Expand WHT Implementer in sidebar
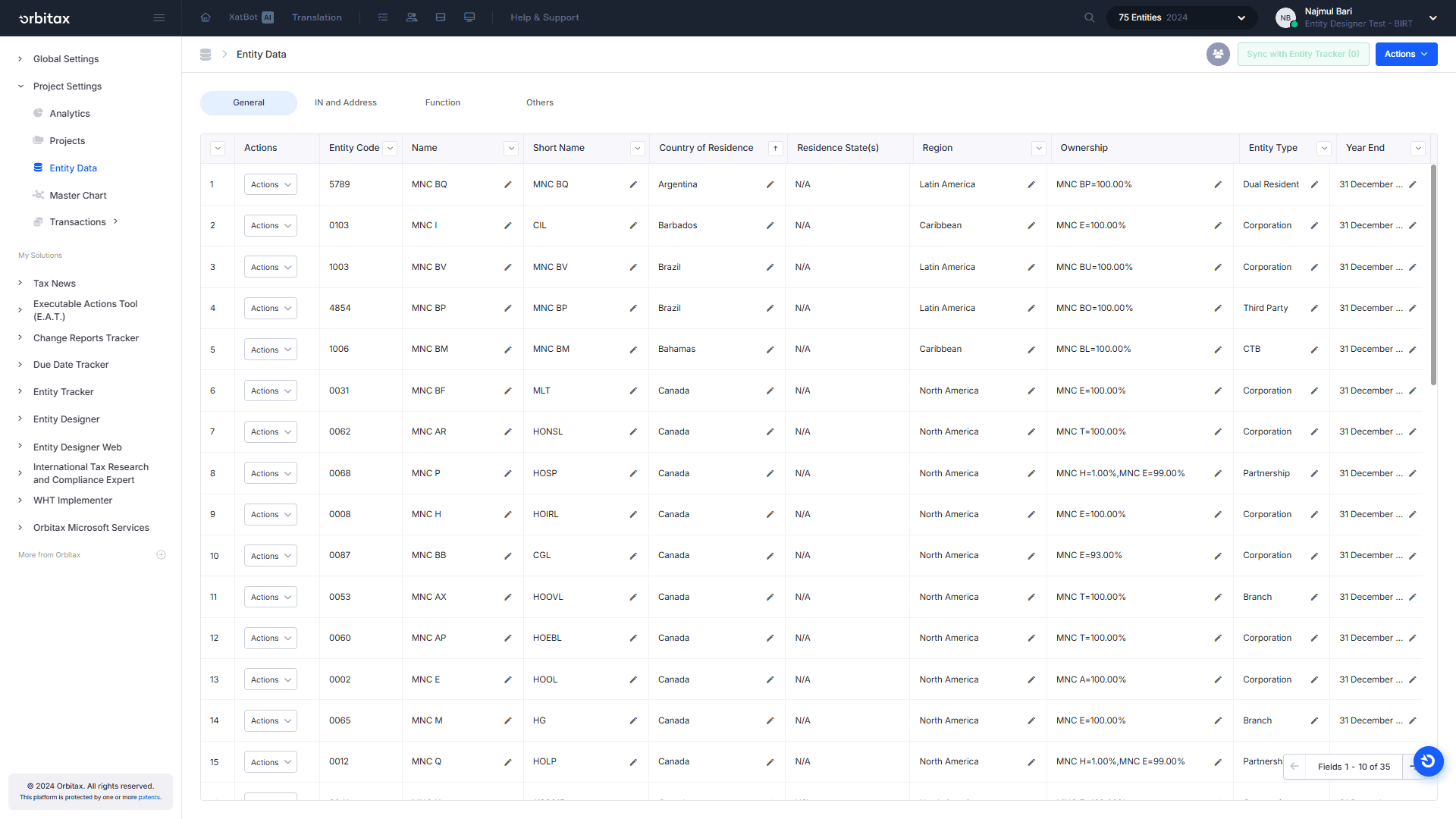Screen dimensions: 1456x819 click(20, 500)
